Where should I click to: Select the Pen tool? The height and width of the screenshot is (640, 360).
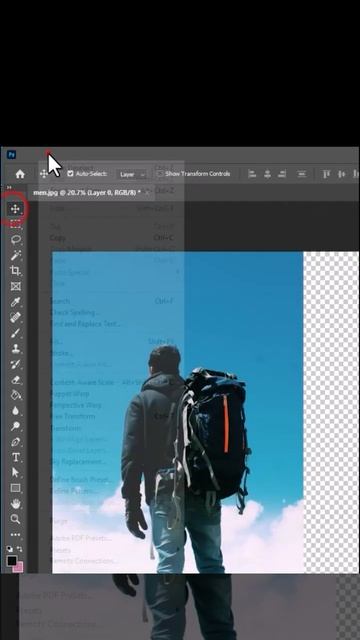pyautogui.click(x=15, y=442)
